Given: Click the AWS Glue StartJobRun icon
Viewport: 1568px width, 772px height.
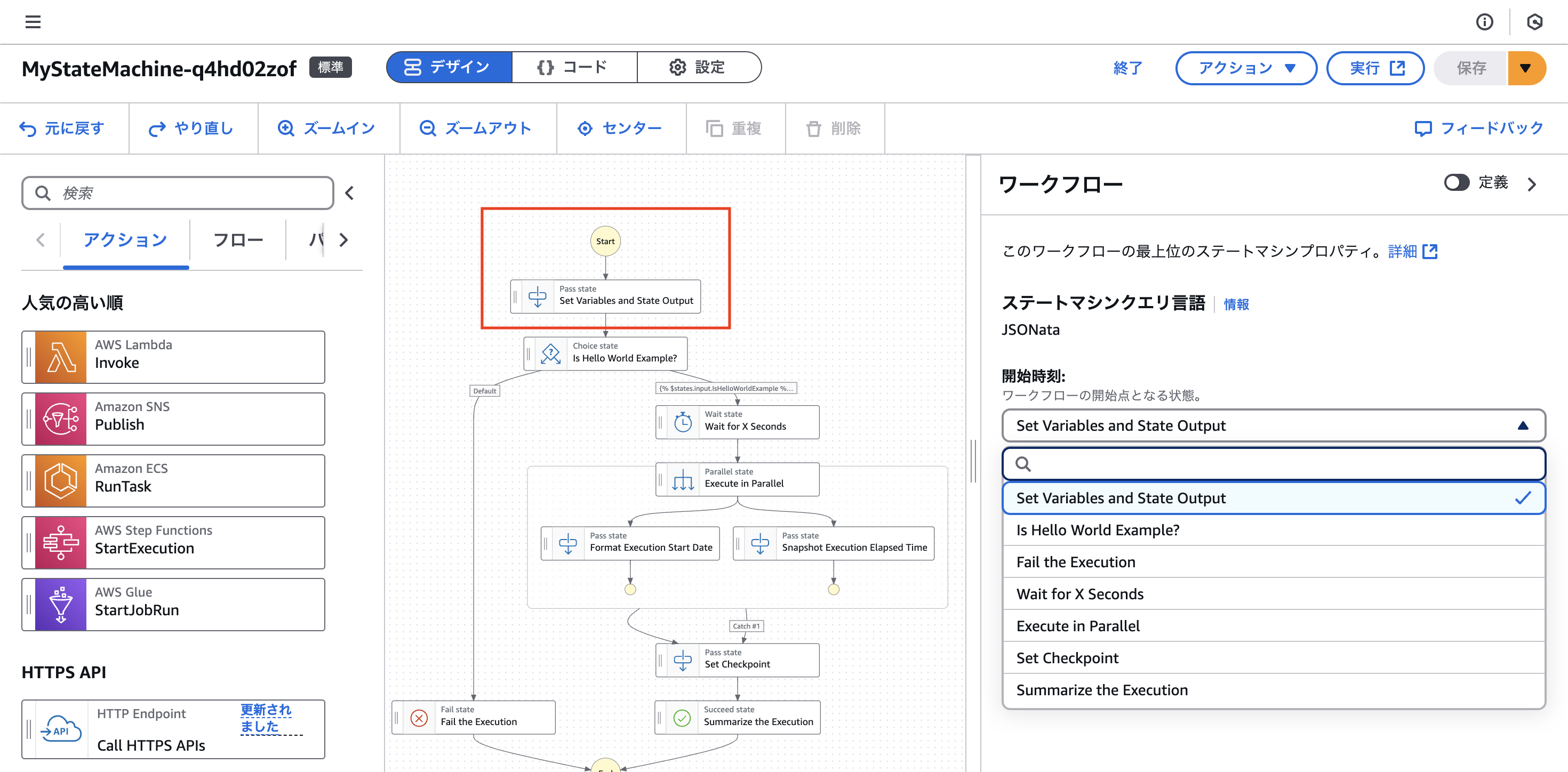Looking at the screenshot, I should [x=60, y=604].
